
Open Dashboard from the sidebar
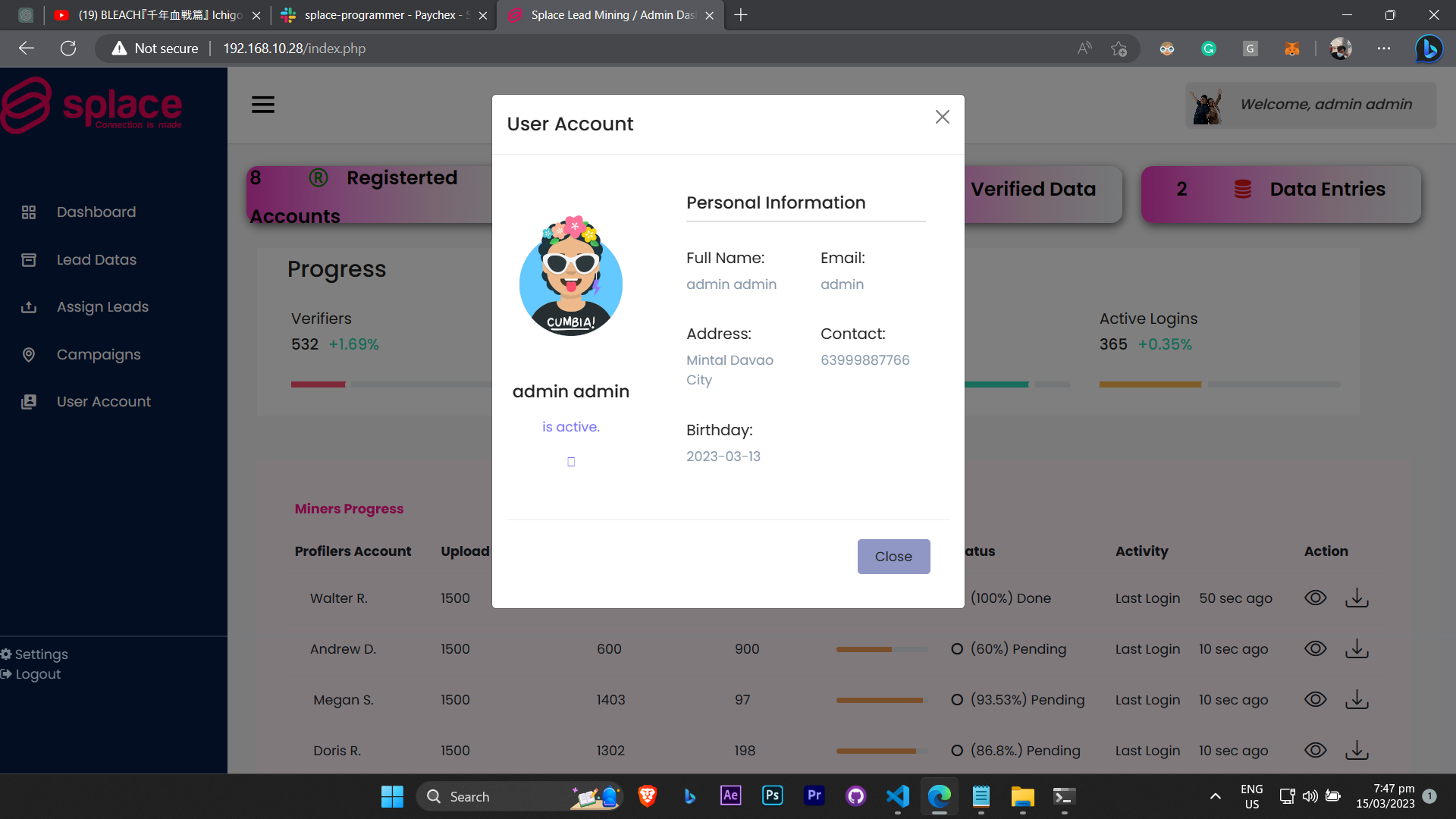click(96, 212)
